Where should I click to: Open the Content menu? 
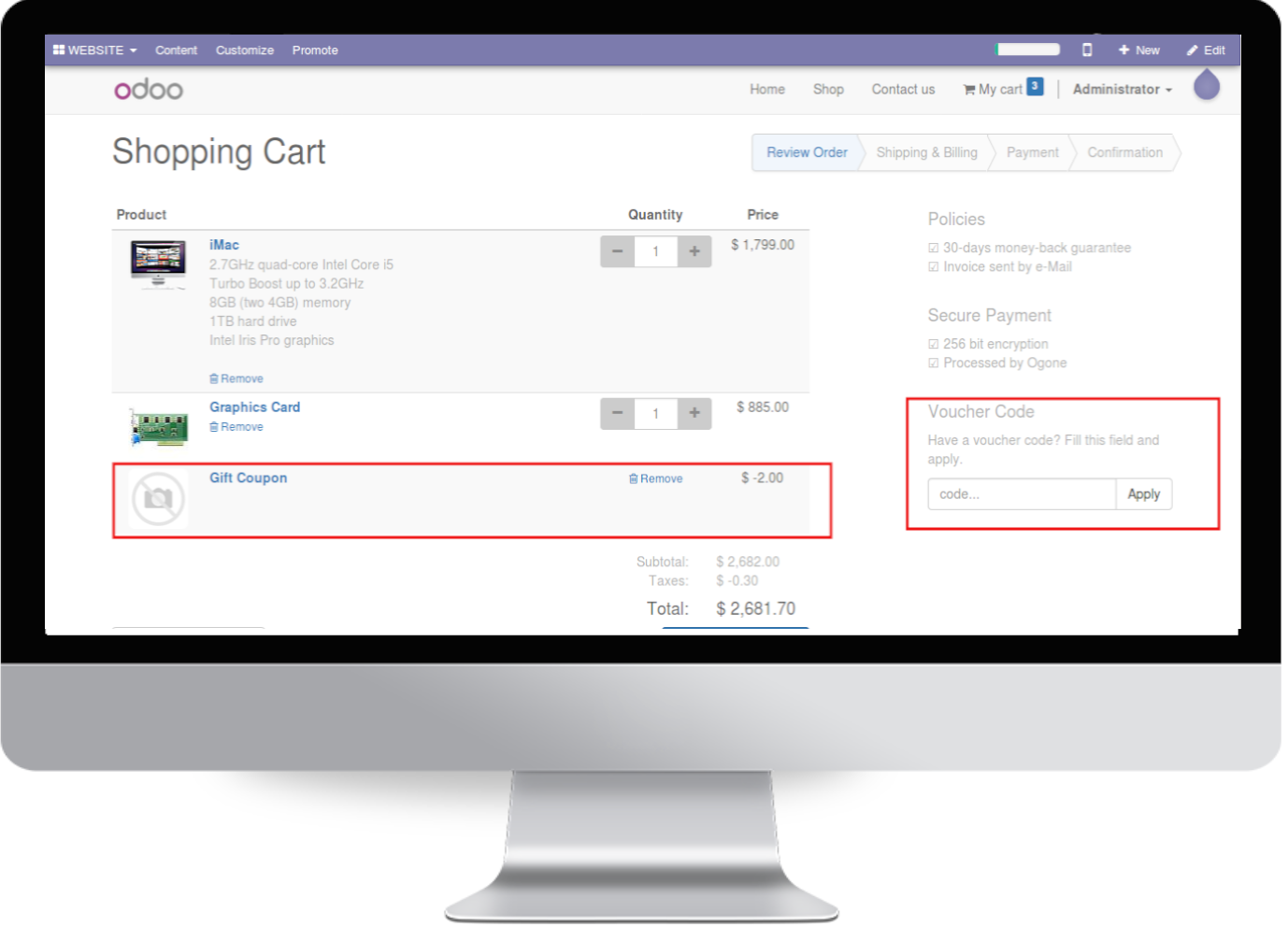176,50
